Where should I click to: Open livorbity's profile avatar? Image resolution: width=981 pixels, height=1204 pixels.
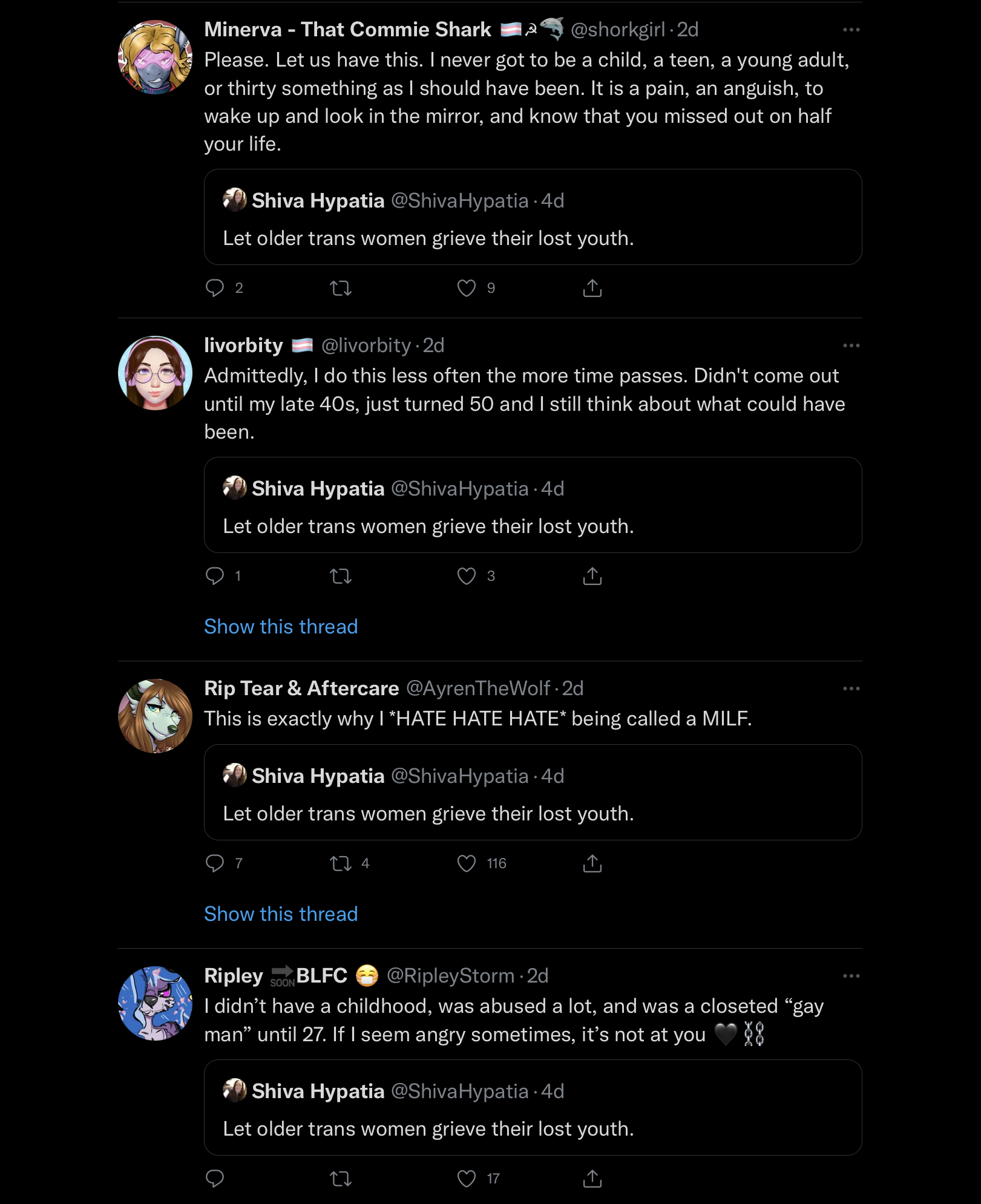pos(155,373)
